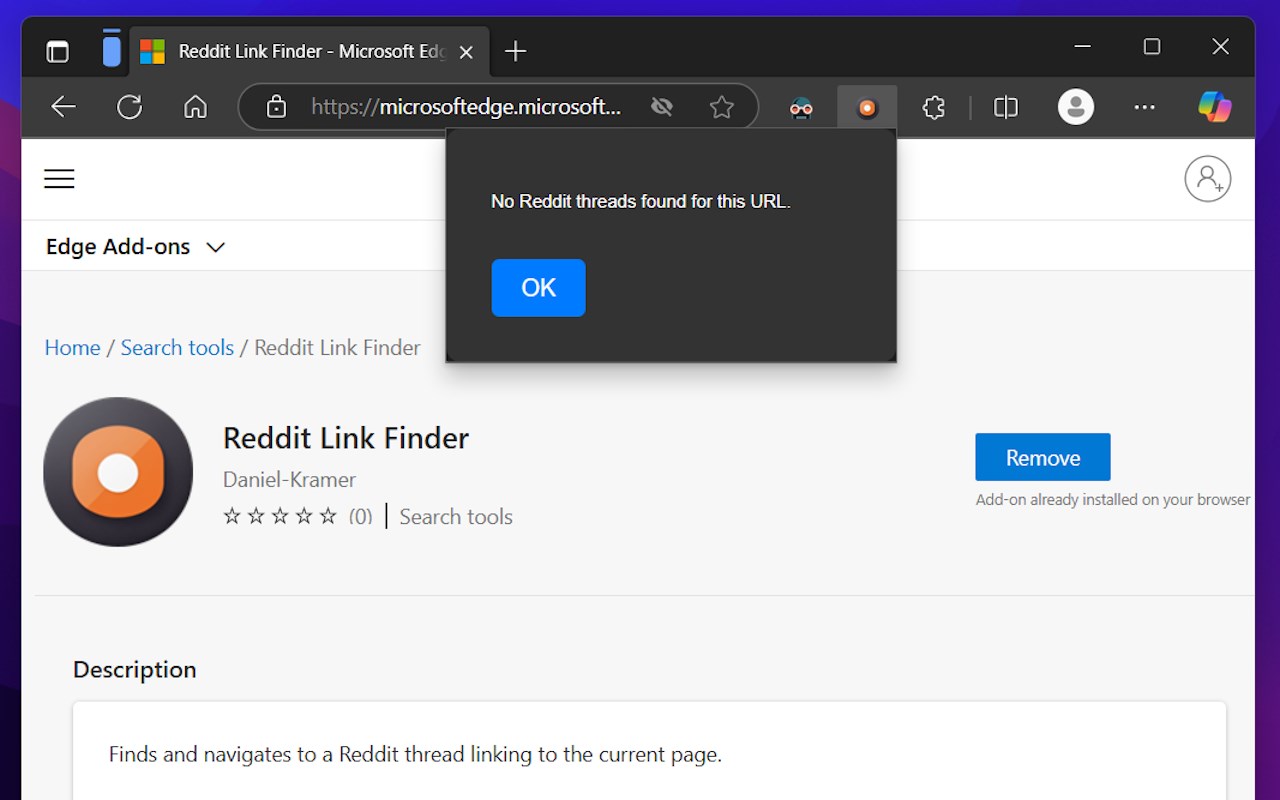The image size is (1280, 800).
Task: Go to Home breadcrumb link
Action: point(72,348)
